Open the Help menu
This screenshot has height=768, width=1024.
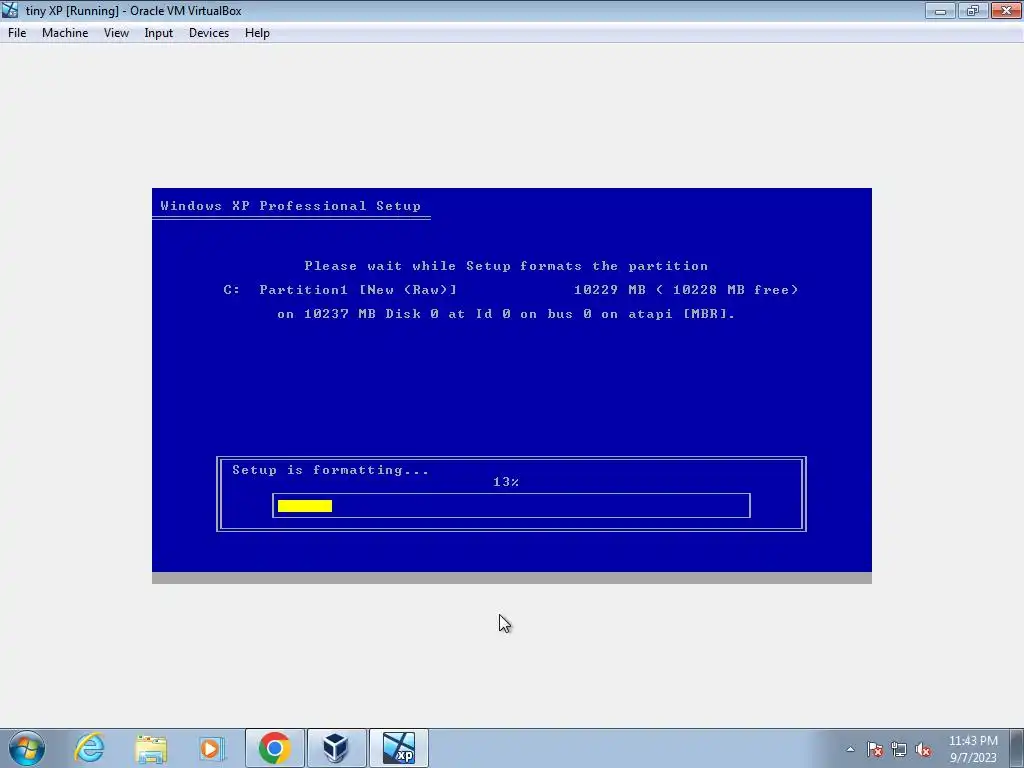(257, 33)
